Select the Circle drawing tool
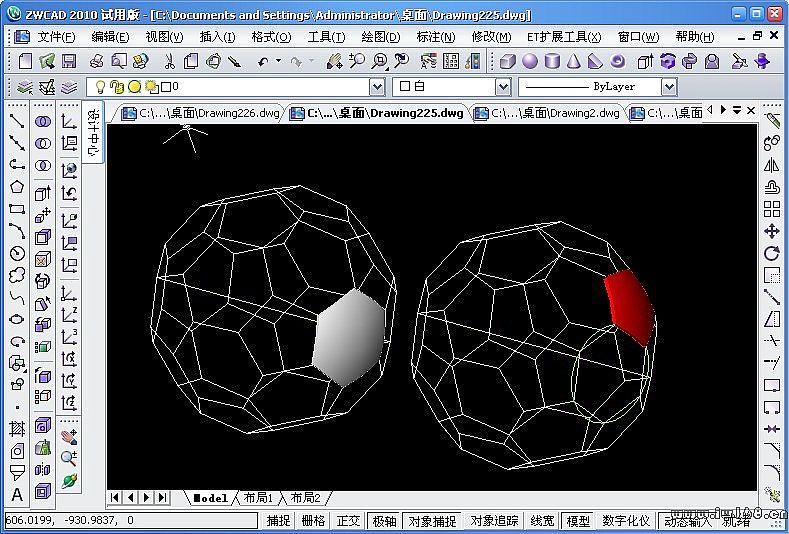 (x=17, y=253)
